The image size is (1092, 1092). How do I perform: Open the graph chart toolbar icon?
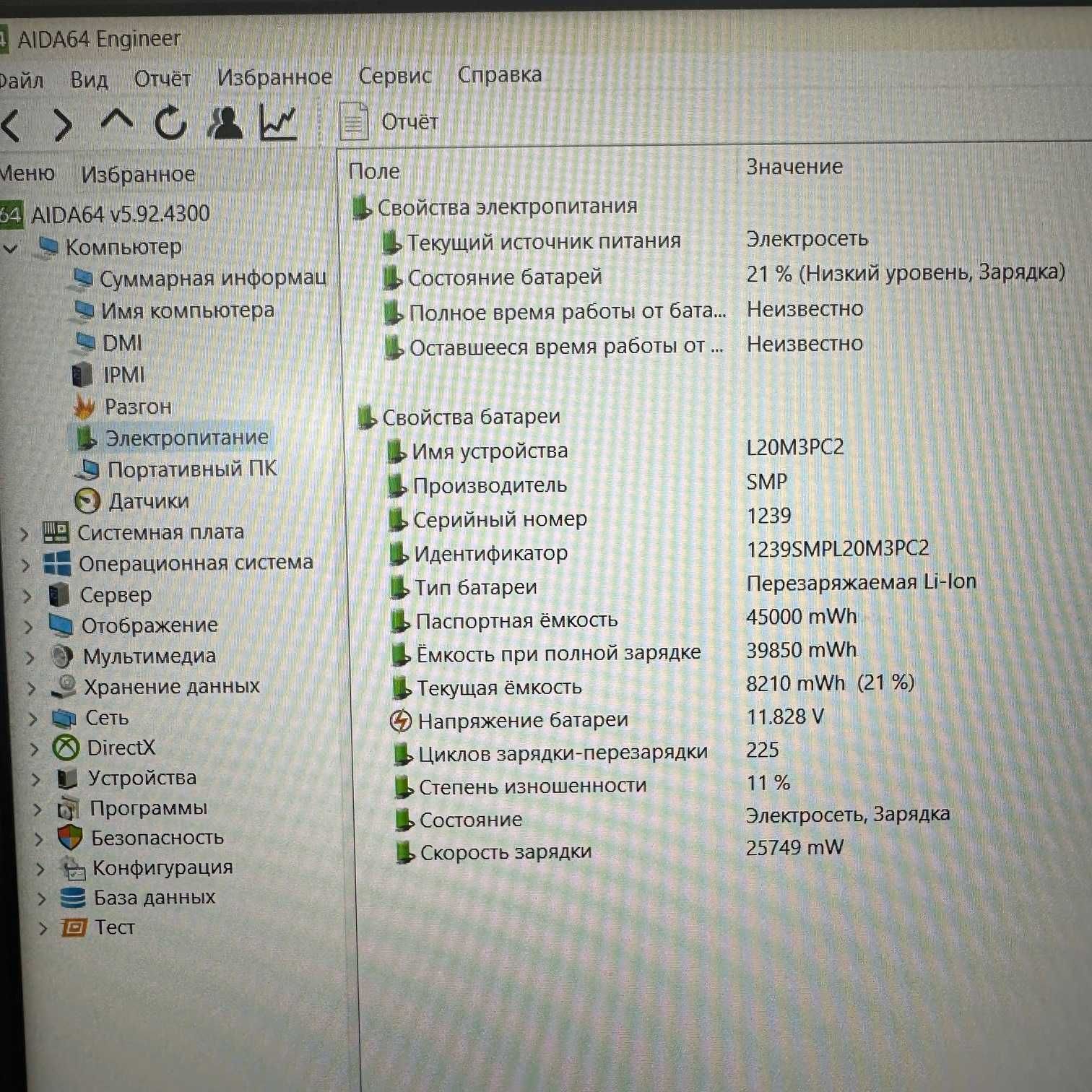pos(278,122)
